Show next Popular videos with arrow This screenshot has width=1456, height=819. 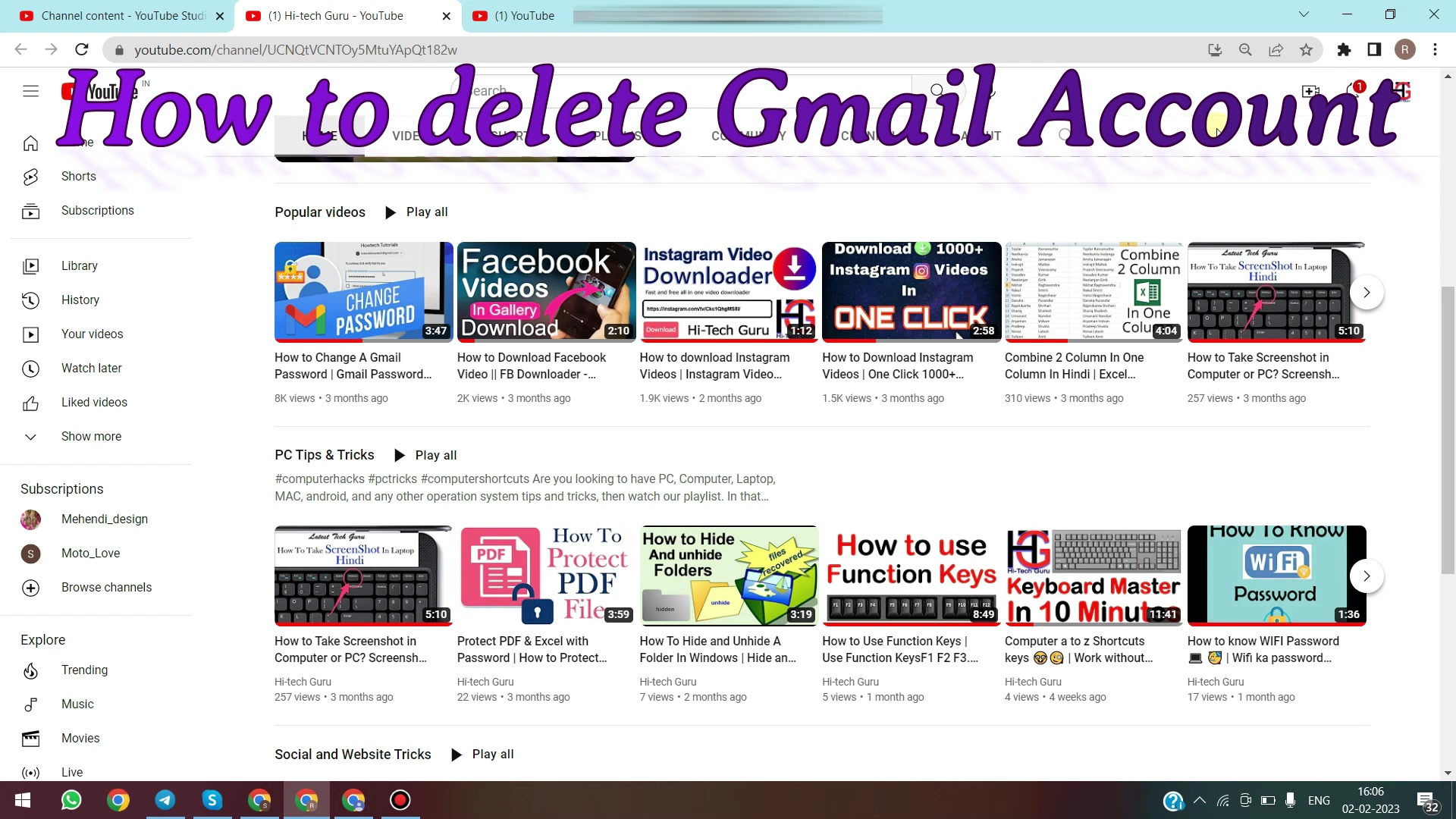pos(1367,293)
